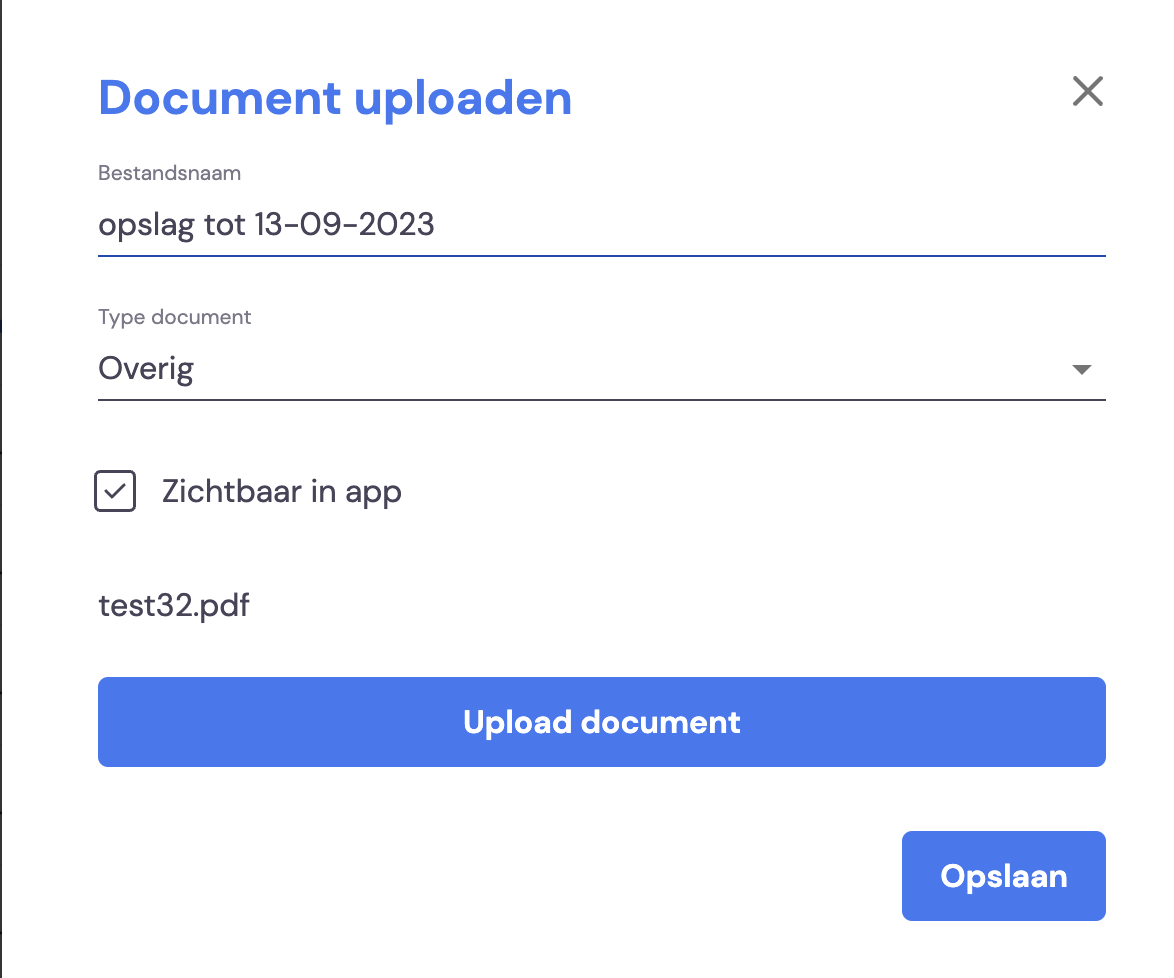Close the Document uploaden dialog
The height and width of the screenshot is (978, 1174).
(x=1087, y=91)
